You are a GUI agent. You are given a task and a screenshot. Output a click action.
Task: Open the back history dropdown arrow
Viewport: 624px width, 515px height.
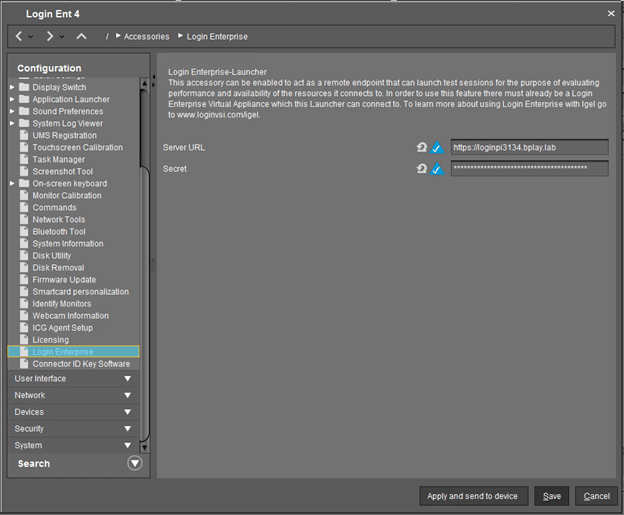pyautogui.click(x=31, y=37)
